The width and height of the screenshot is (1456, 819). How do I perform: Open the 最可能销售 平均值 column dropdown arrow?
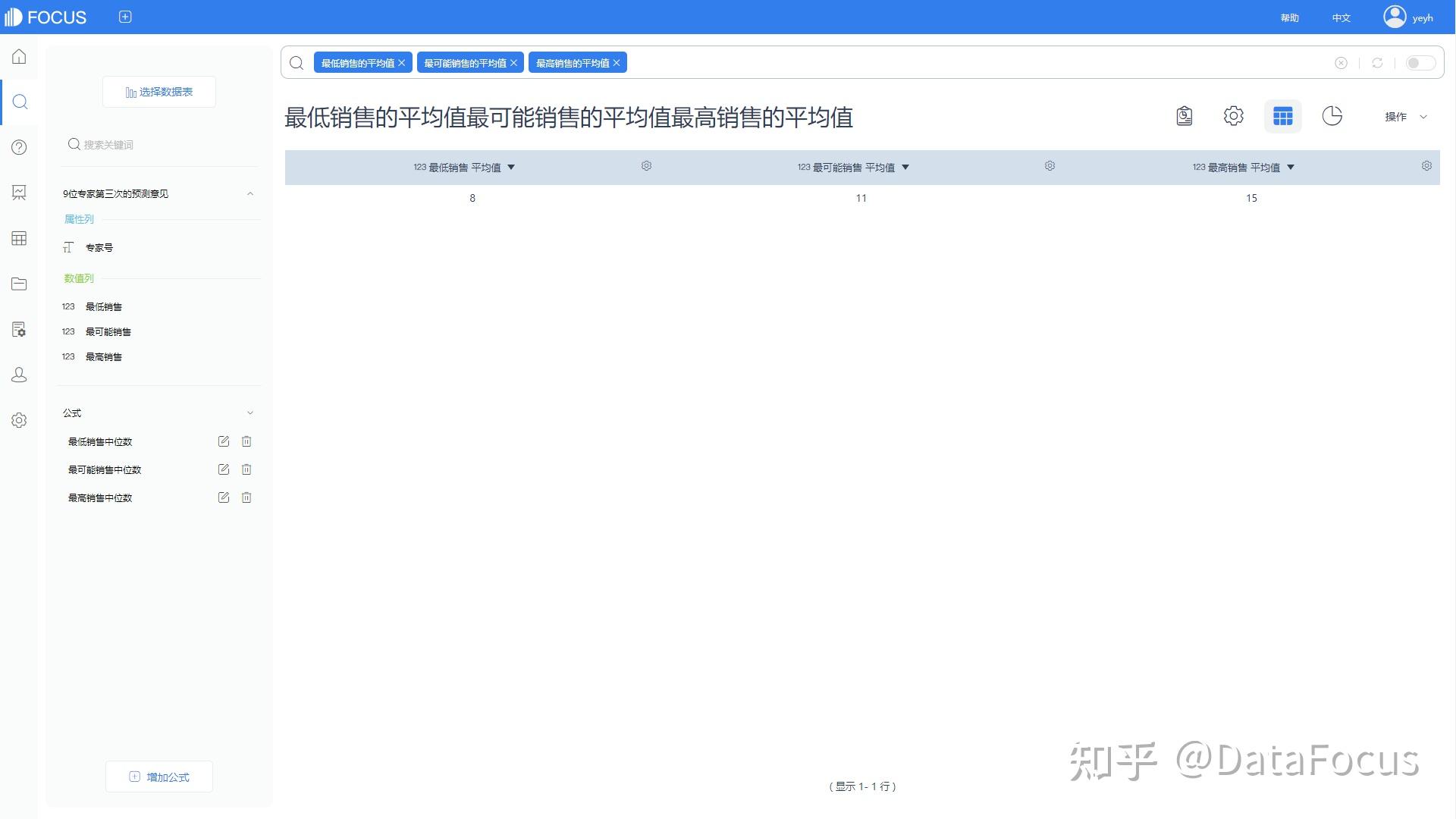pos(905,168)
